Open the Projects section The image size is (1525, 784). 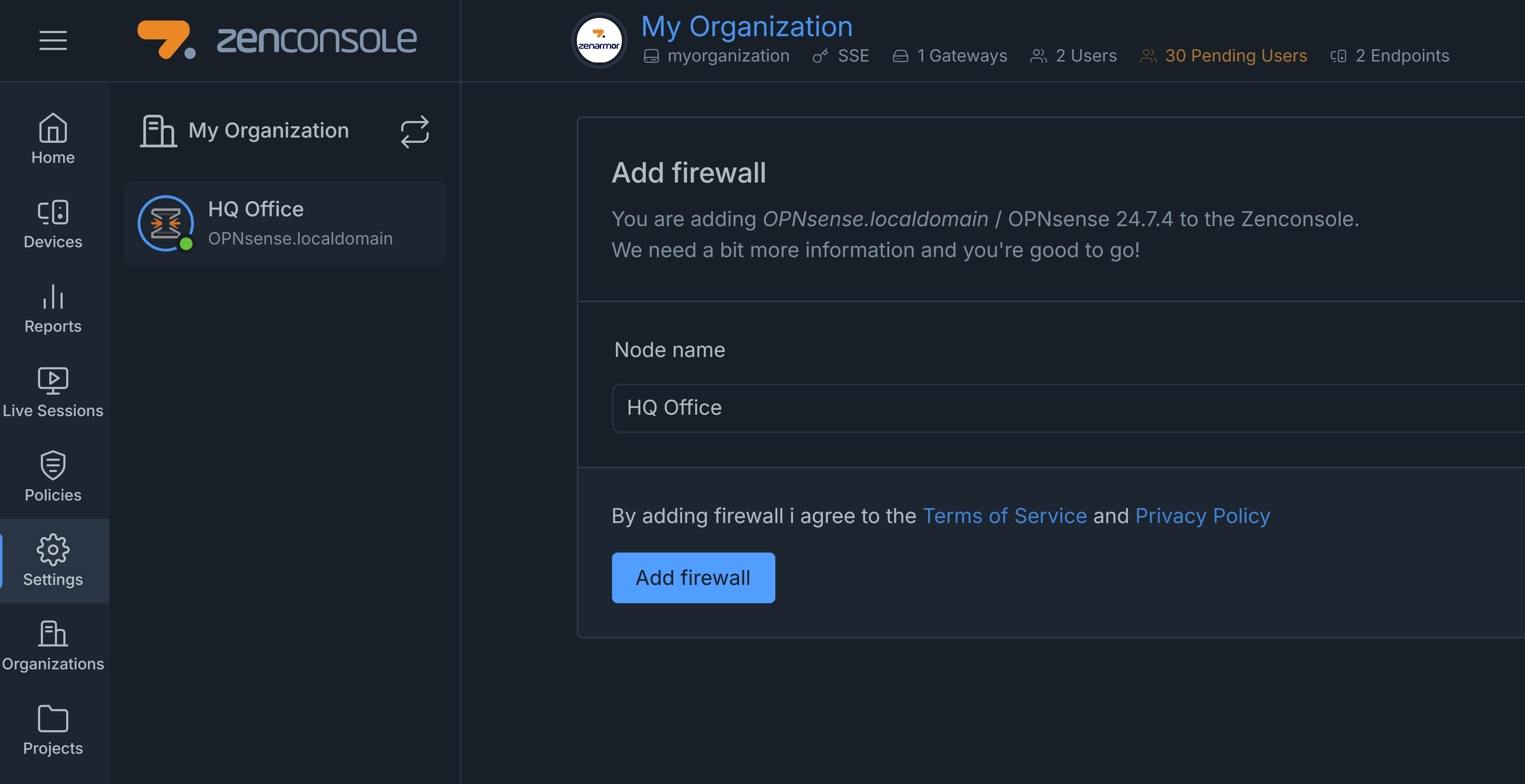click(x=53, y=730)
